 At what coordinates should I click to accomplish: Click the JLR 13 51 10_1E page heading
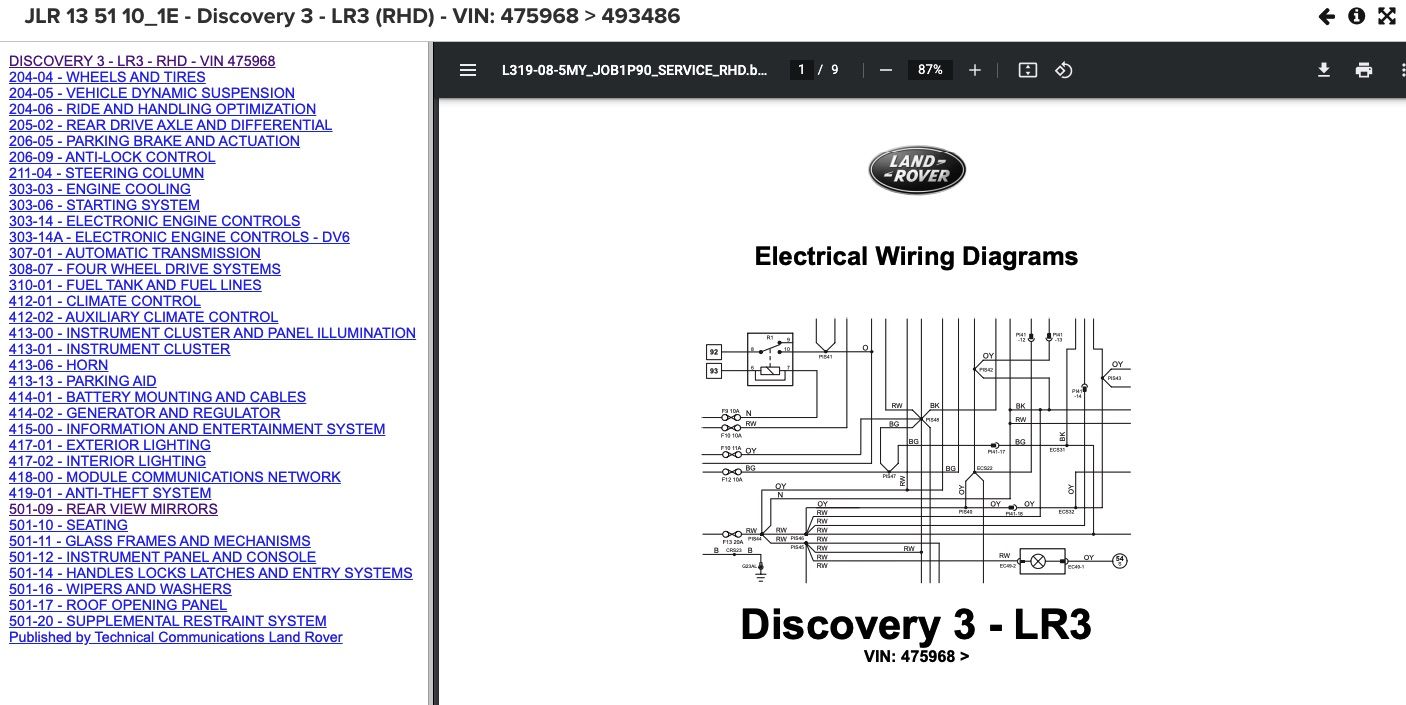[x=351, y=16]
